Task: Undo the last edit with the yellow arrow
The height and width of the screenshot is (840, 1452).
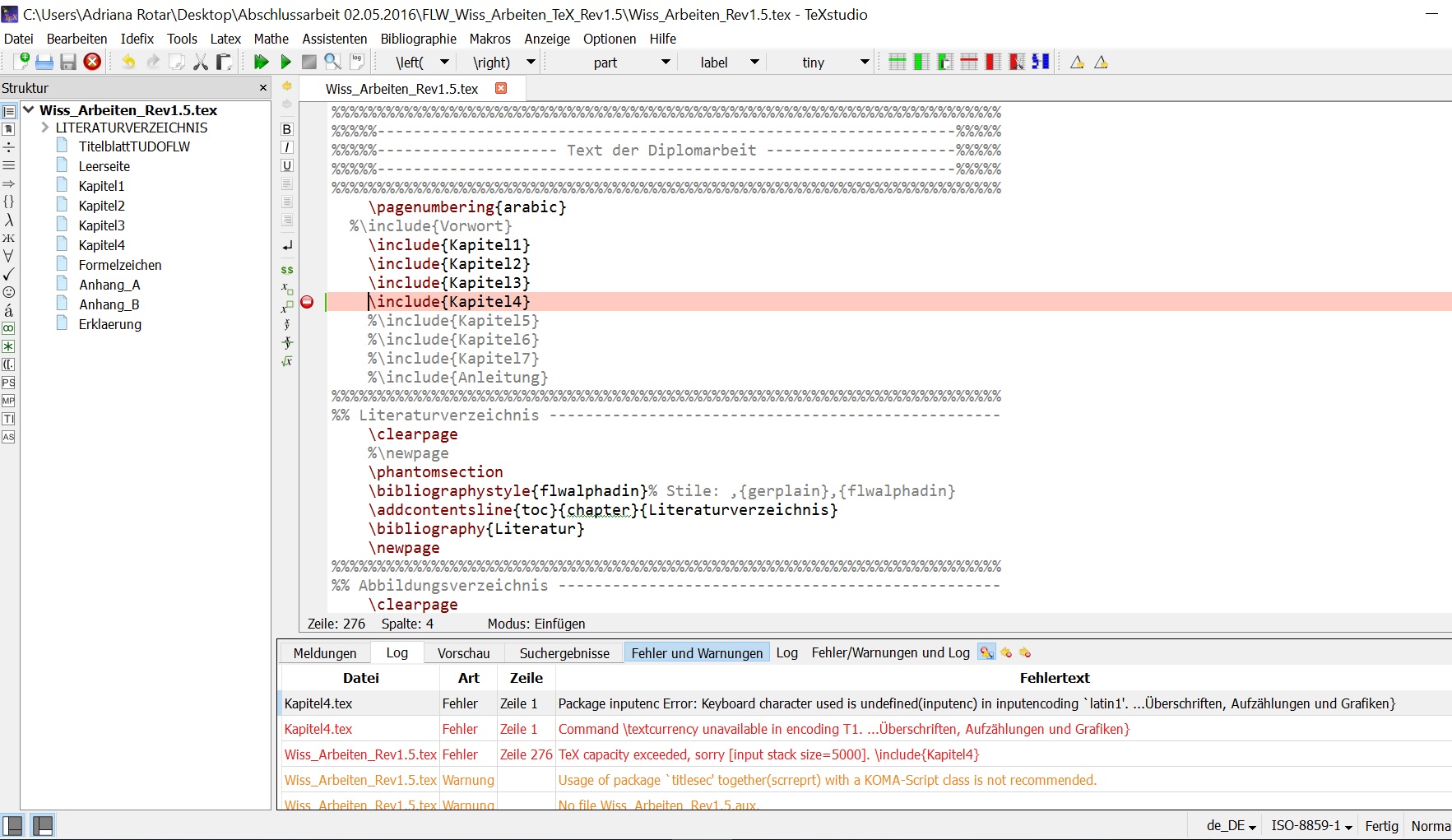Action: [129, 62]
